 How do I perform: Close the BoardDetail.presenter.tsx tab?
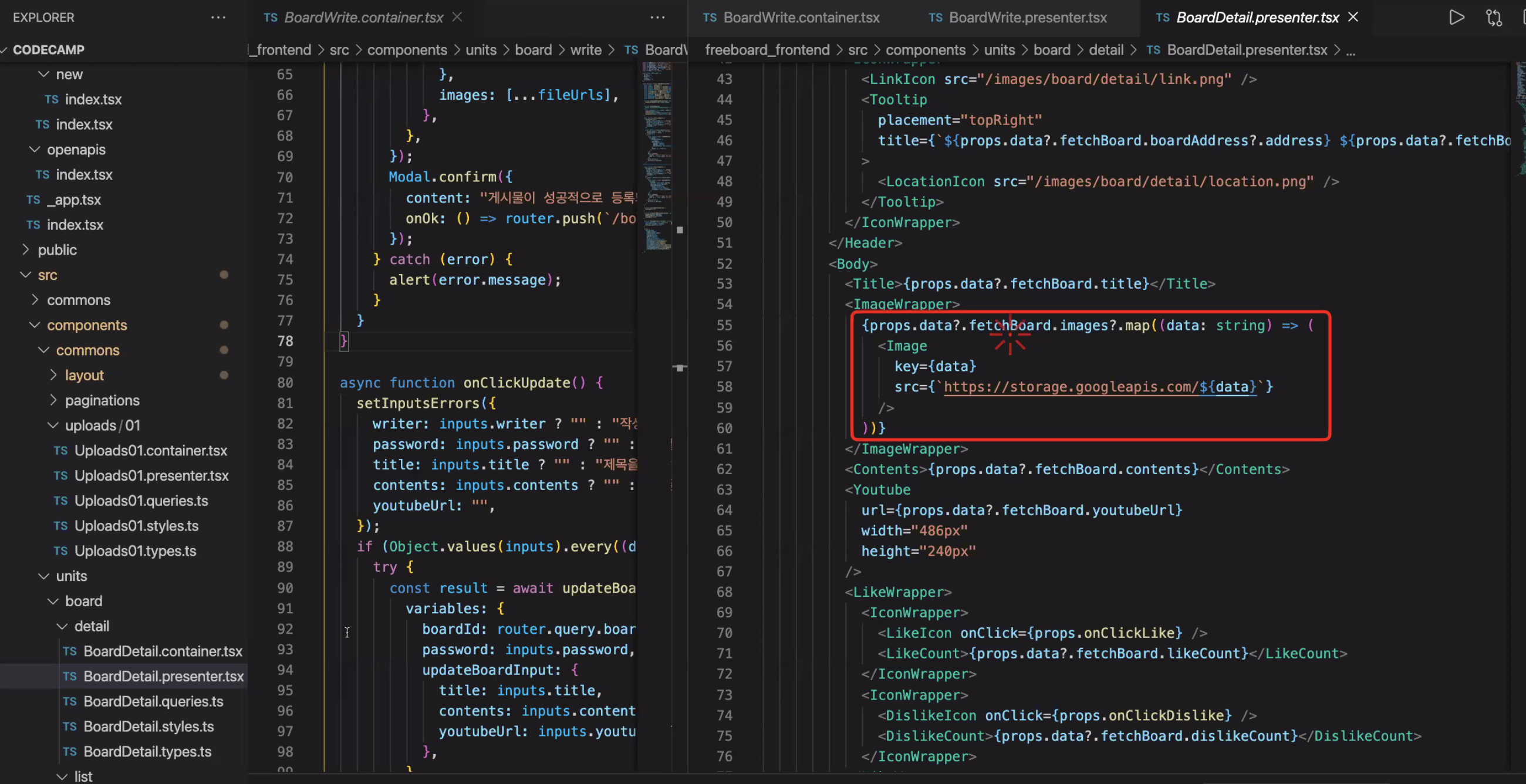[1353, 17]
